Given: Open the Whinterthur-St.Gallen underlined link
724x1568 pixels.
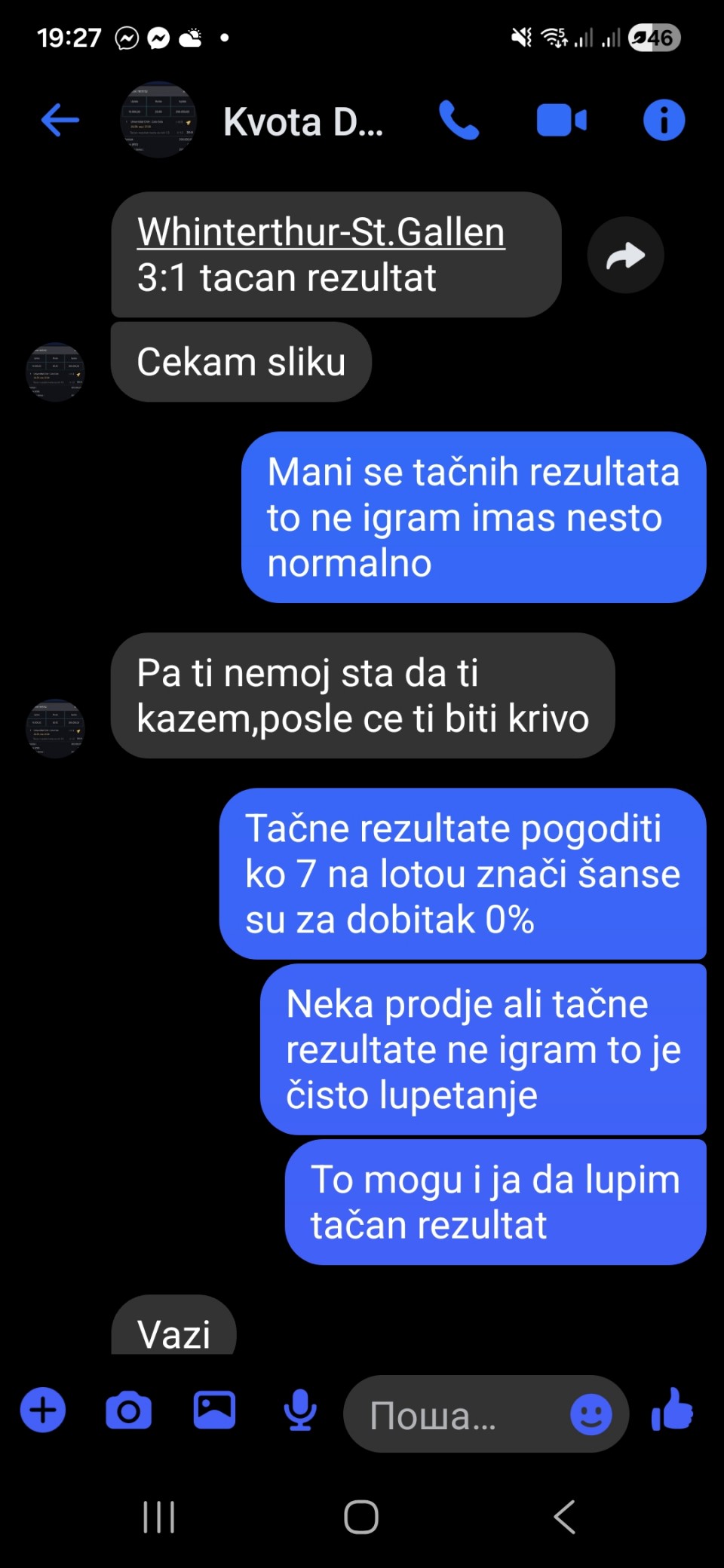Looking at the screenshot, I should coord(321,232).
